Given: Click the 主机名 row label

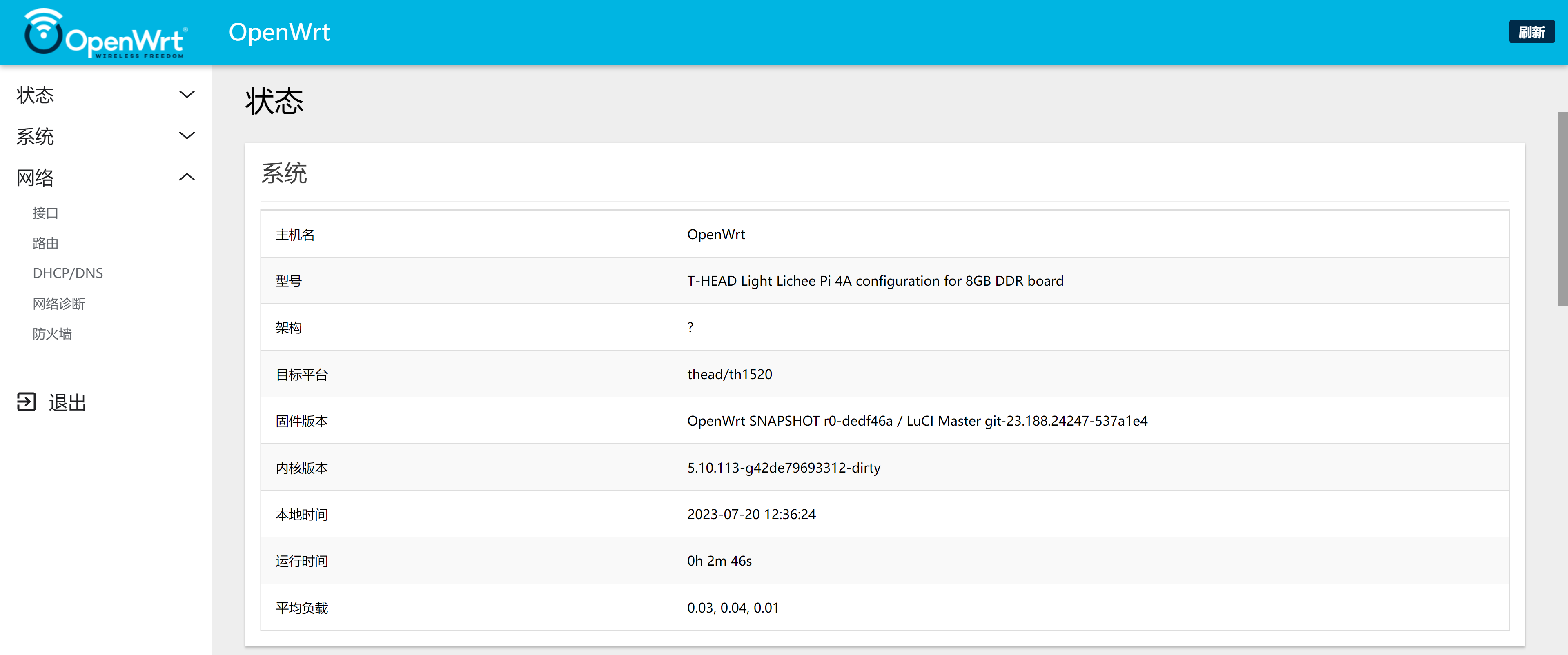Looking at the screenshot, I should click(294, 235).
